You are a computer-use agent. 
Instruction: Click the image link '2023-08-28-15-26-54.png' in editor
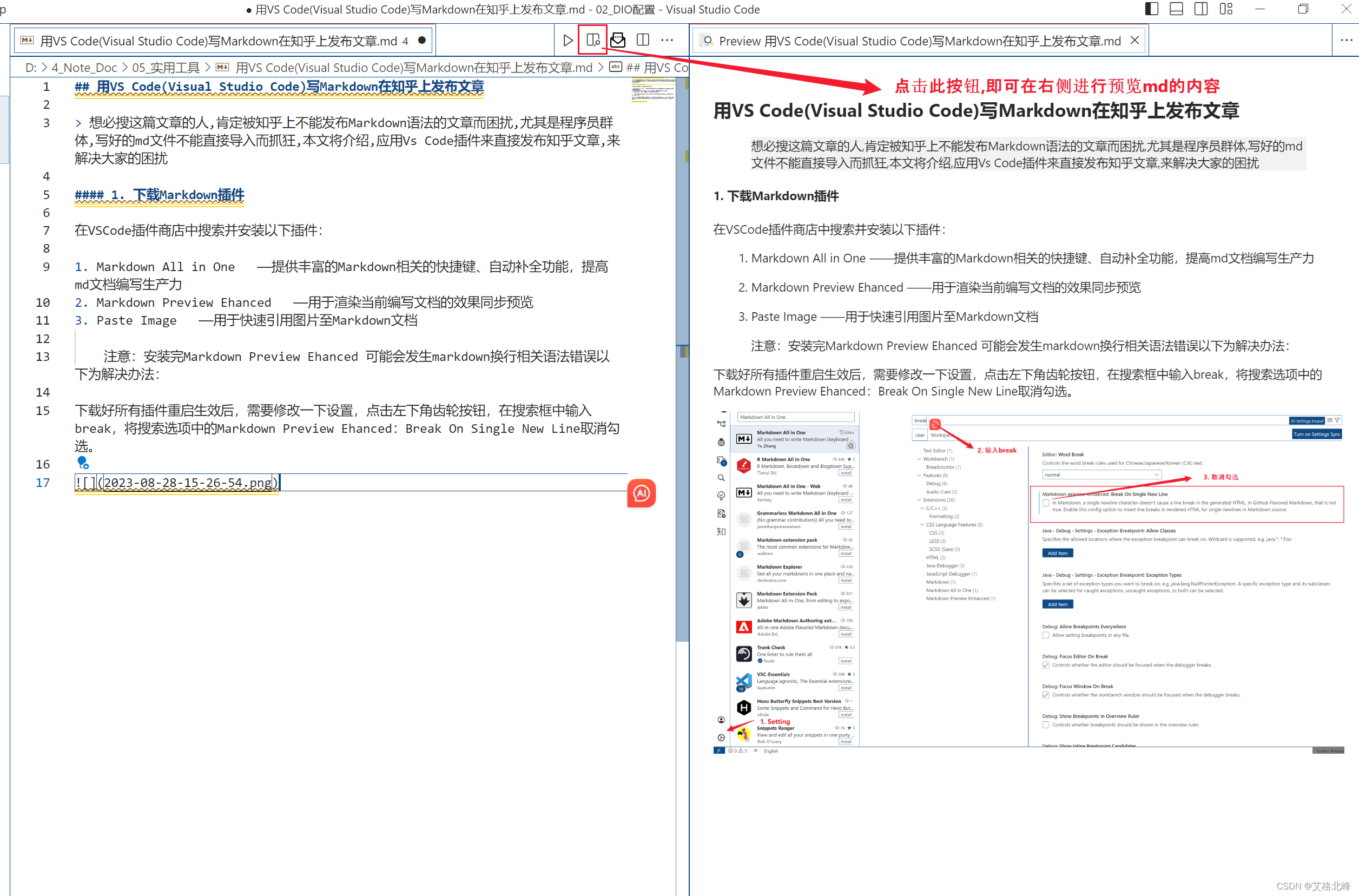[x=188, y=483]
